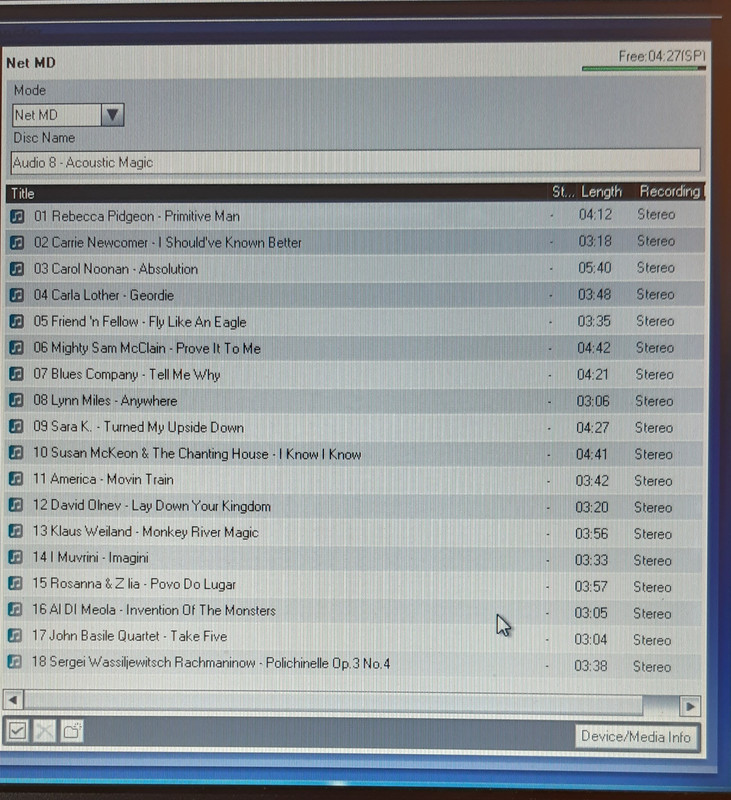Viewport: 731px width, 800px height.
Task: Click music icon of John Basile Quartet track
Action: pyautogui.click(x=15, y=636)
